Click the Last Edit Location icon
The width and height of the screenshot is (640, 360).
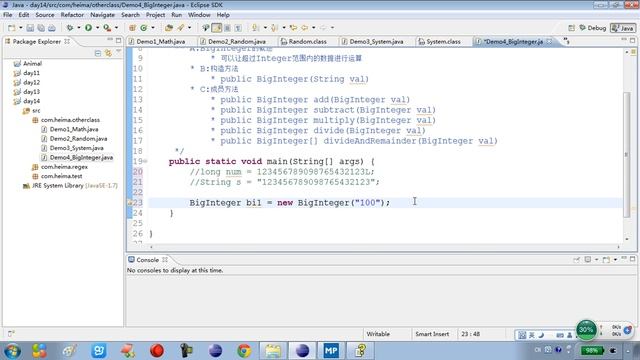point(293,28)
